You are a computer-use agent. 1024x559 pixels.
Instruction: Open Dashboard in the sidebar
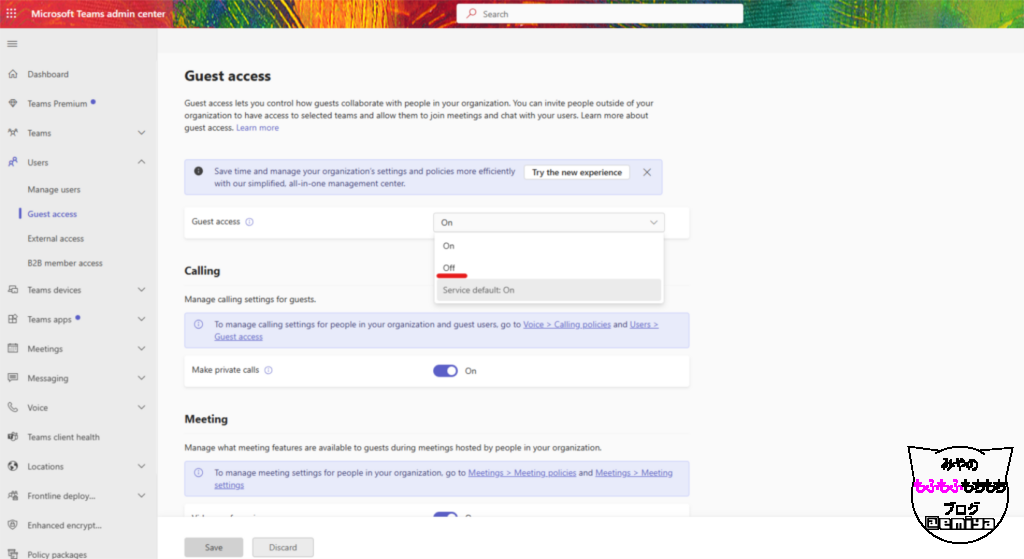(48, 74)
